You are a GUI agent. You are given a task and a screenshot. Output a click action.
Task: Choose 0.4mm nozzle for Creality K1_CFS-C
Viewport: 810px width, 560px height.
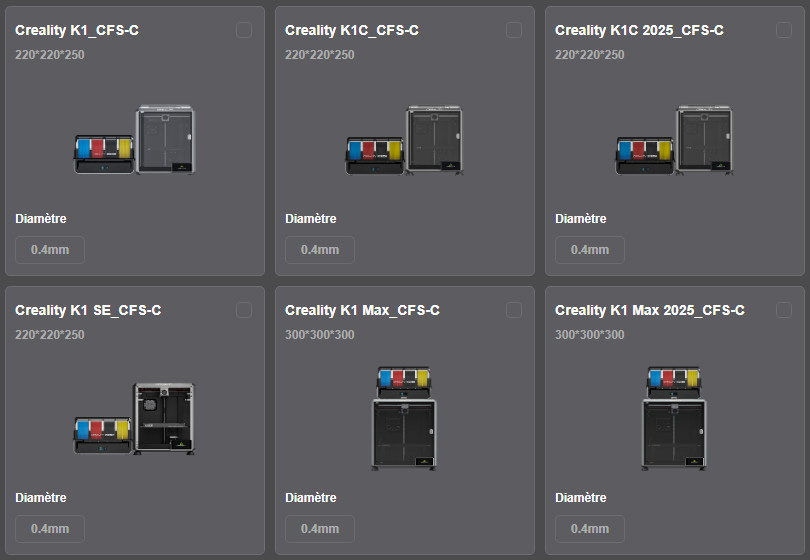50,250
